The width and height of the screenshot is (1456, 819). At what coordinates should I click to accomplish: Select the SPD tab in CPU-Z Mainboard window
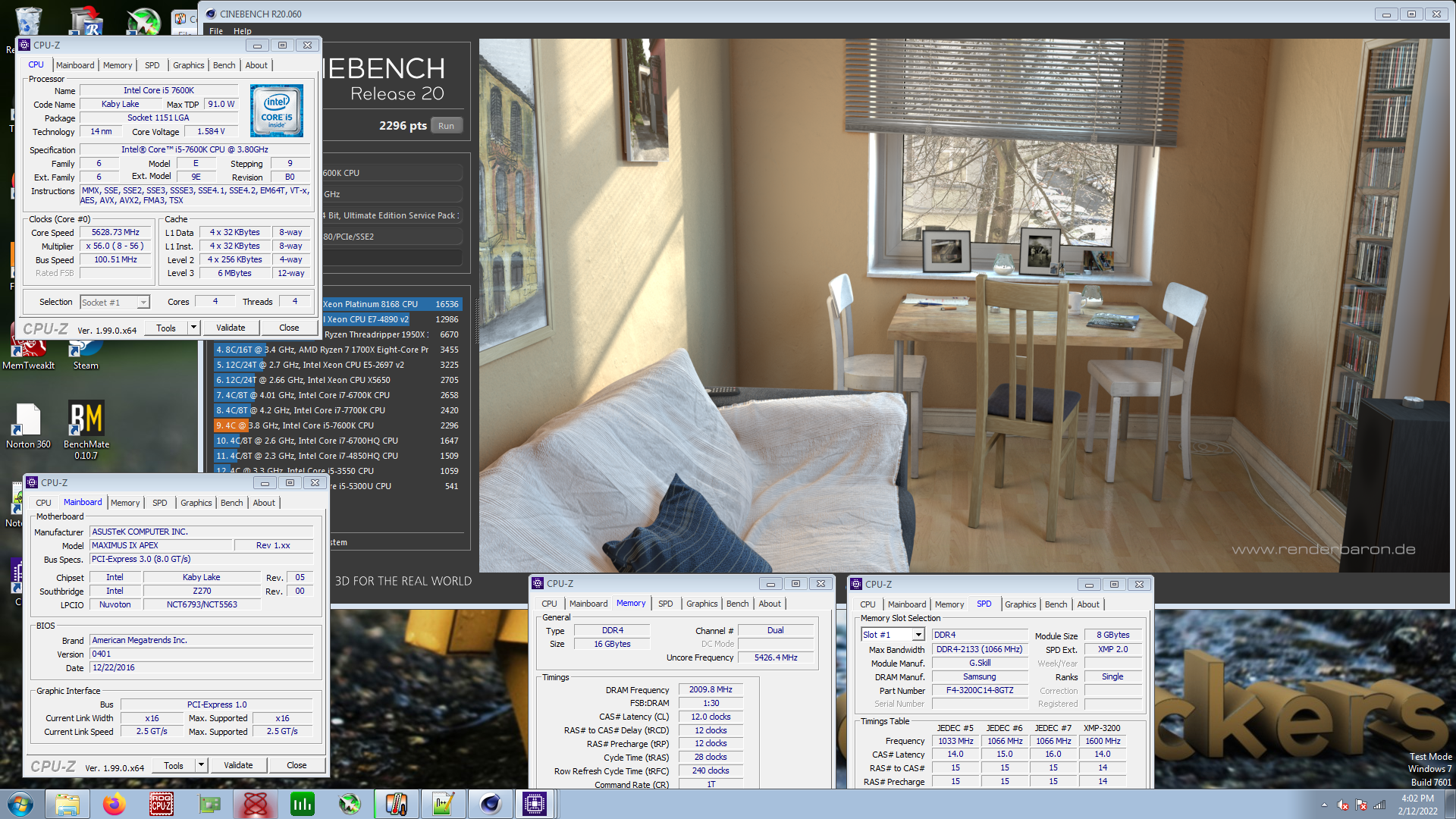(159, 503)
